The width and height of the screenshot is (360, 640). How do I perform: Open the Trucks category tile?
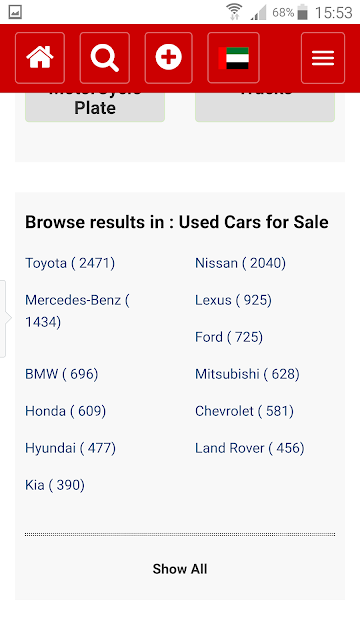[265, 107]
